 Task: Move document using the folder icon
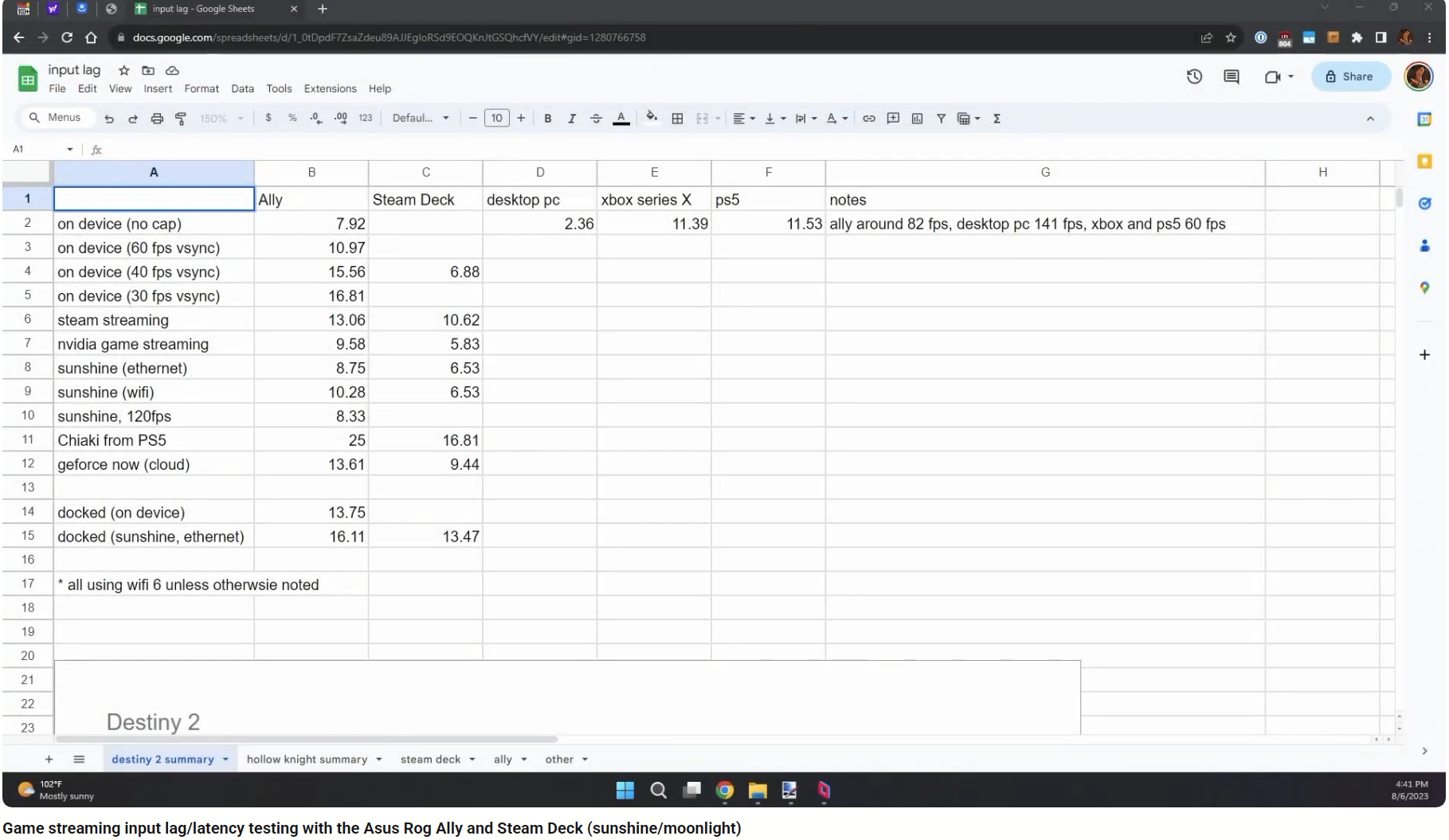[x=148, y=70]
